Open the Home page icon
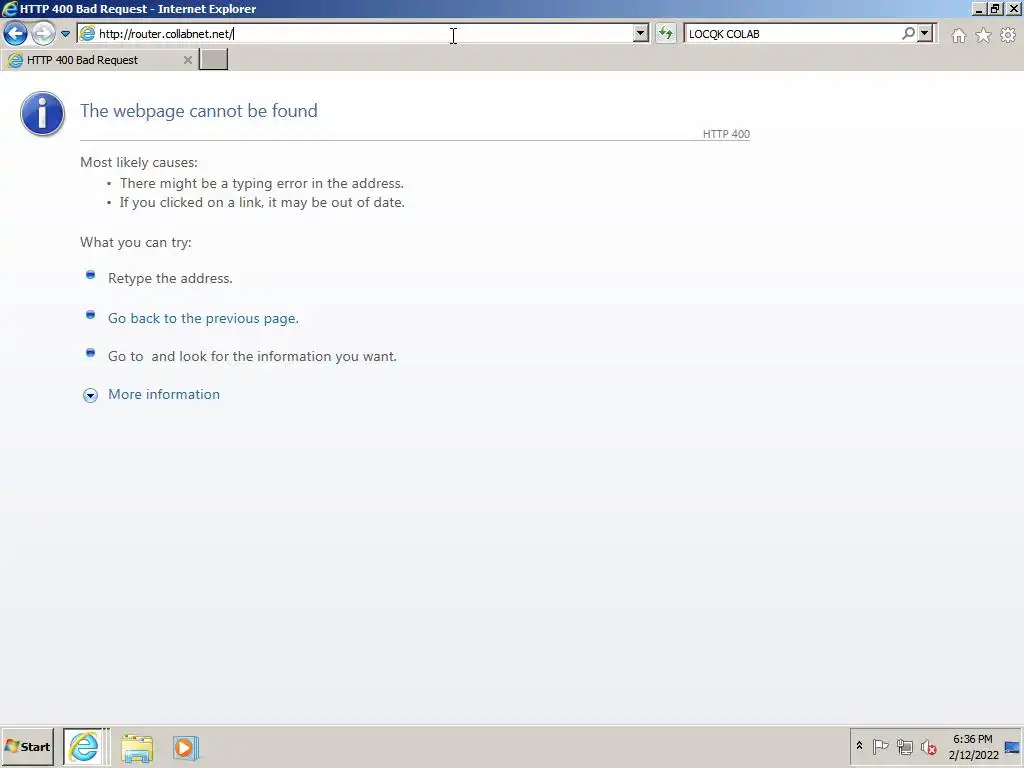This screenshot has width=1024, height=768. [959, 35]
